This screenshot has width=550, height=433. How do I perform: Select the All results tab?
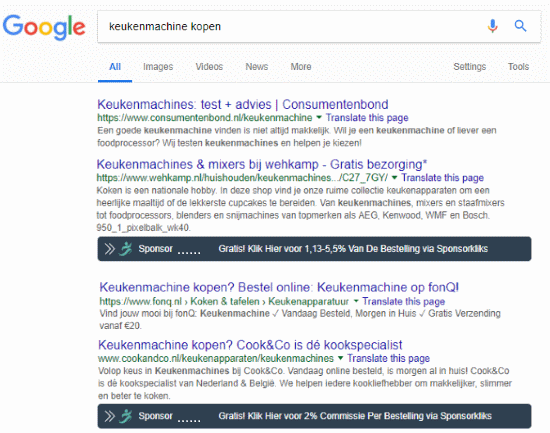115,67
